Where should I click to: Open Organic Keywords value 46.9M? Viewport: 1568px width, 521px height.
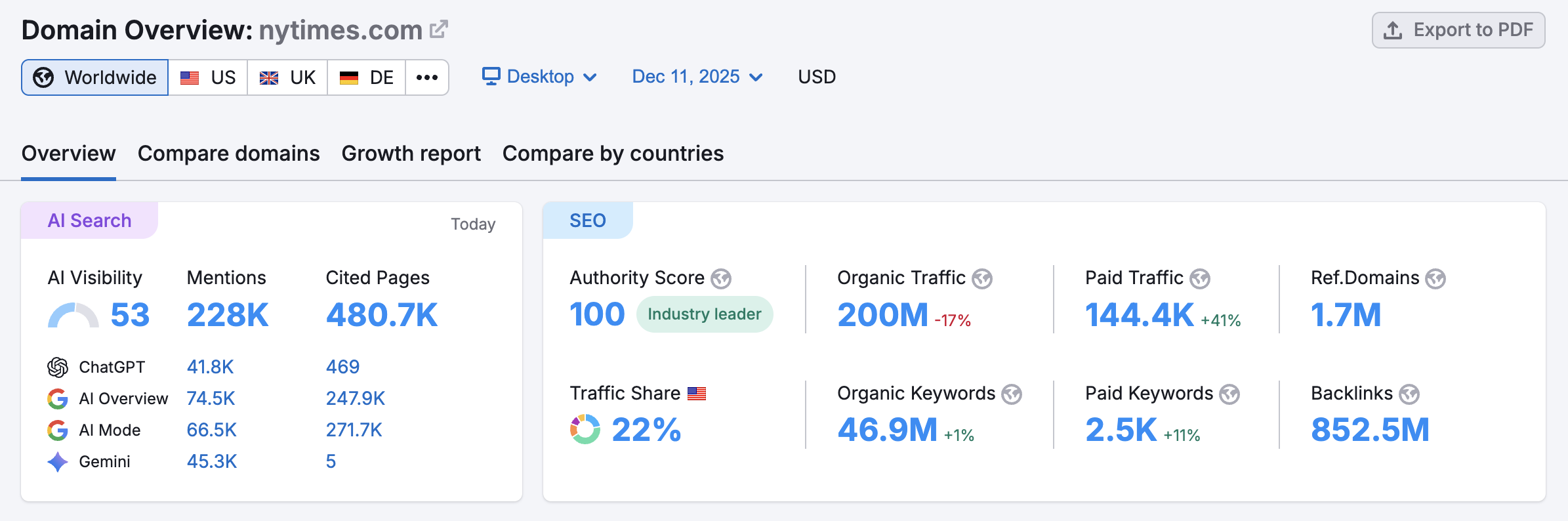887,430
